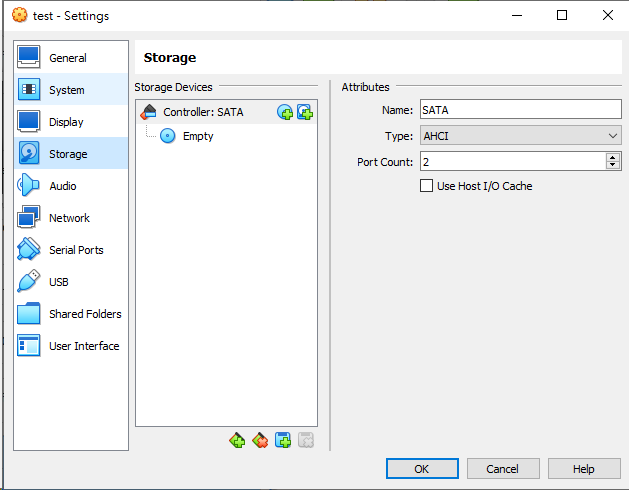This screenshot has height=490, width=629.
Task: Decrease Port Count with the down arrow
Action: 612,165
